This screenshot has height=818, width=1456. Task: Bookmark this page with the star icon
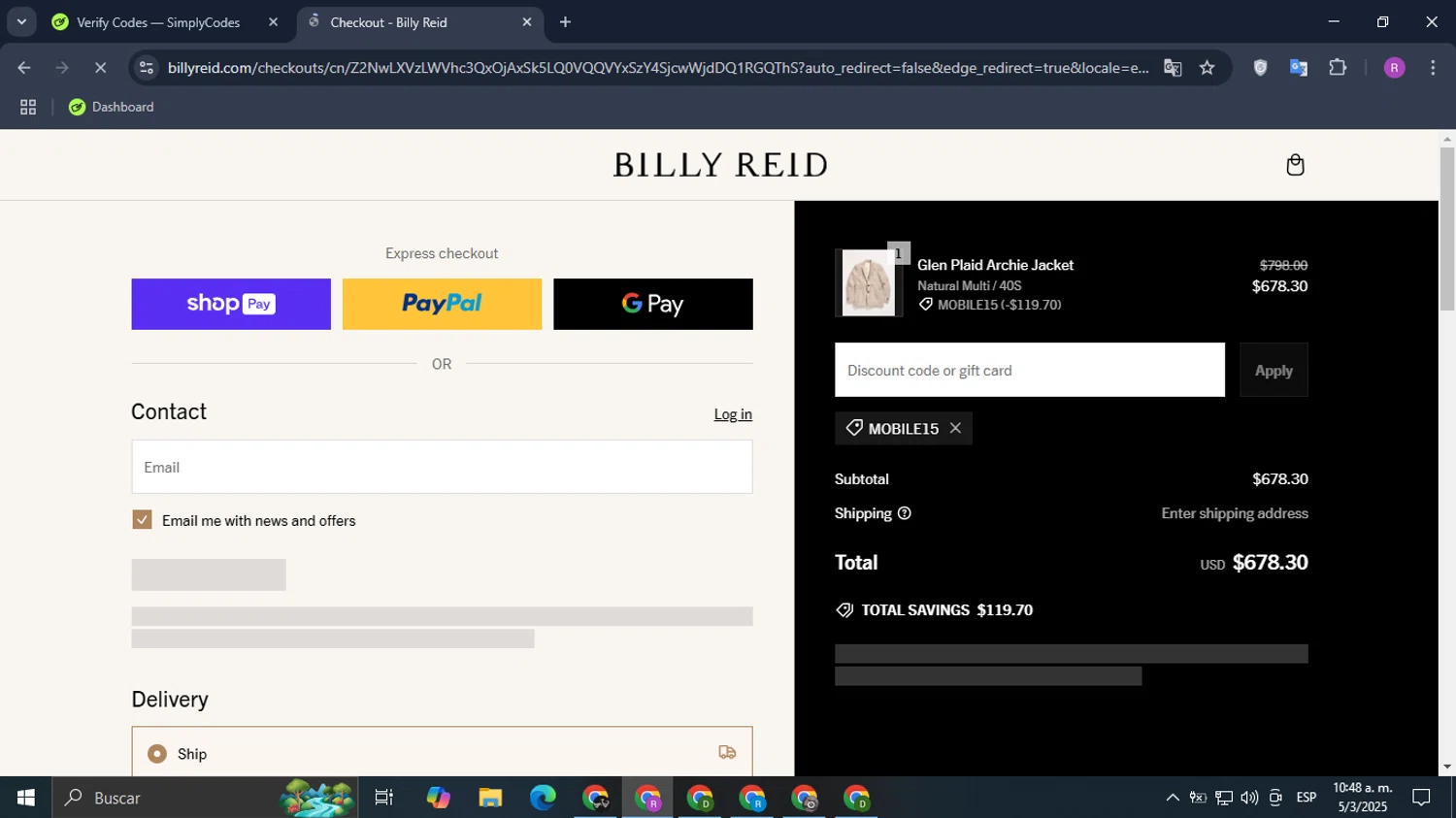click(1207, 68)
